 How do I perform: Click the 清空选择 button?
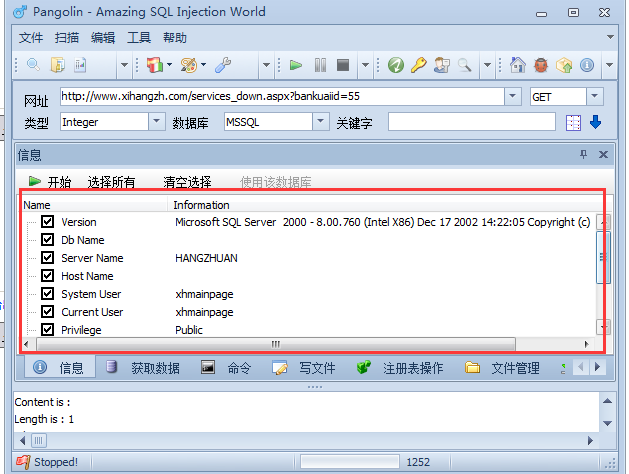[187, 182]
